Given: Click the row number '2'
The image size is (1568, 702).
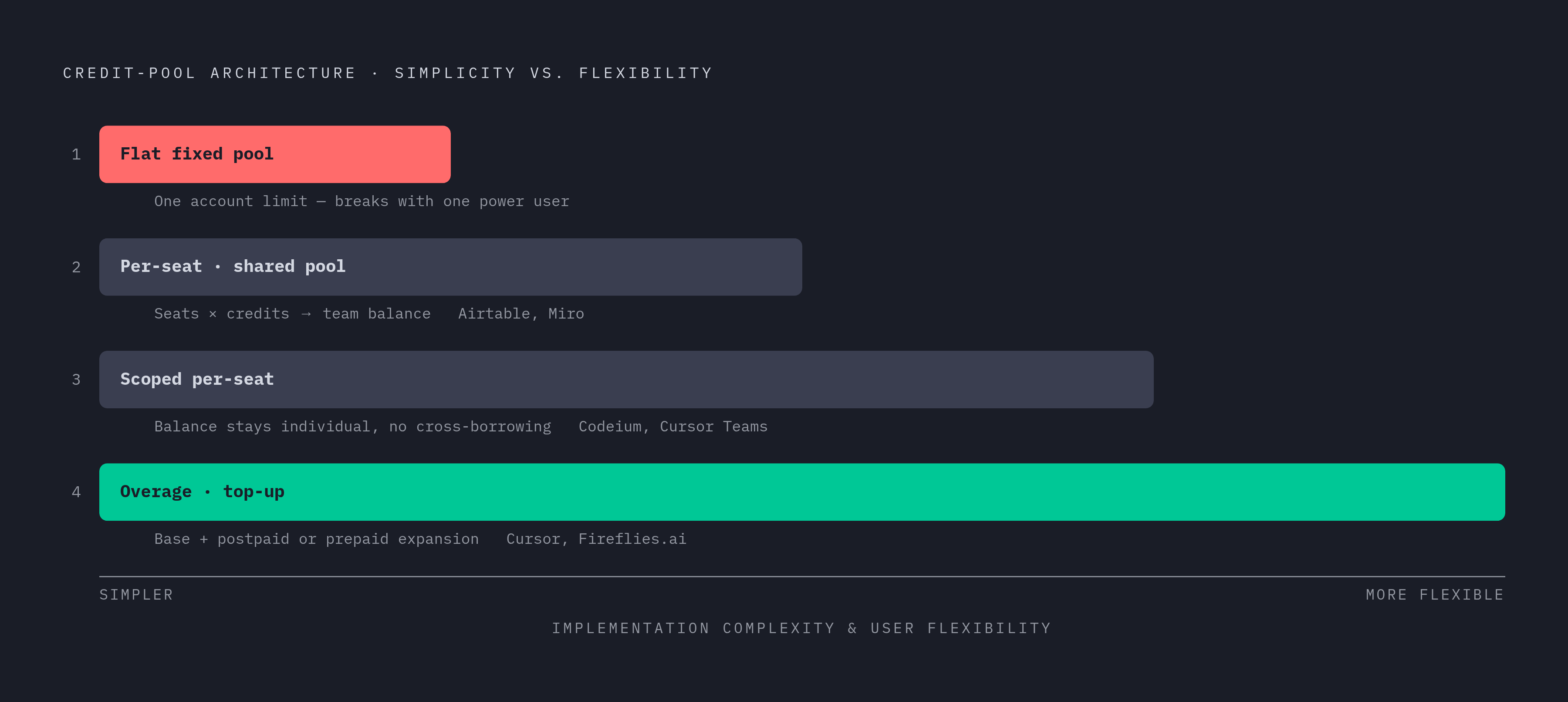Looking at the screenshot, I should (x=76, y=267).
